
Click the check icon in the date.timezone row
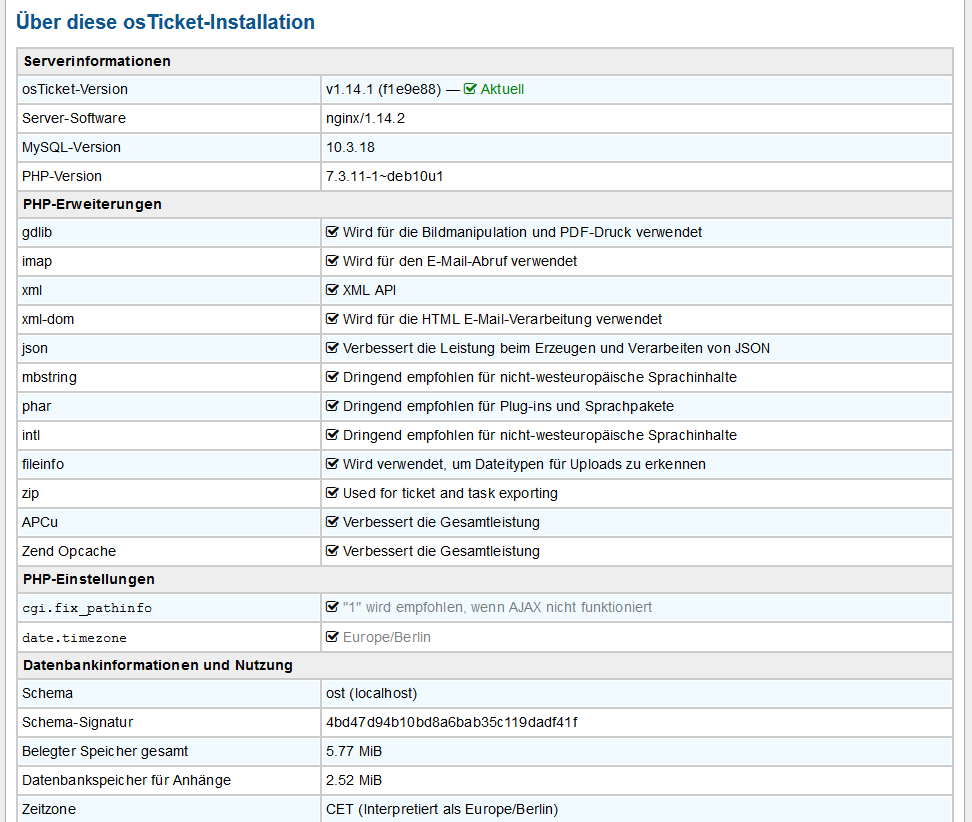pyautogui.click(x=332, y=637)
